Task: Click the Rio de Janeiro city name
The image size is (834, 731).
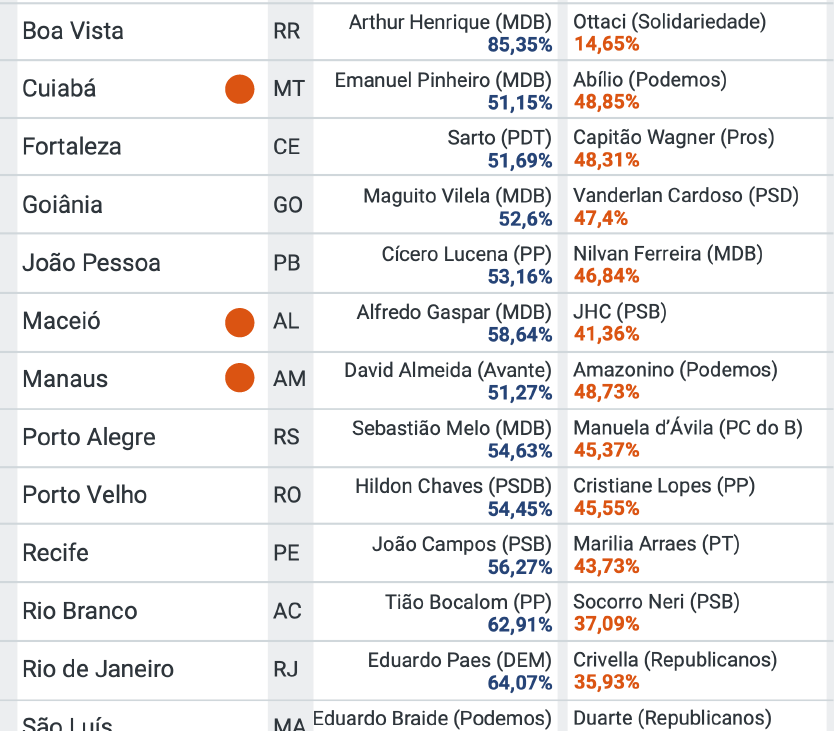Action: point(98,669)
